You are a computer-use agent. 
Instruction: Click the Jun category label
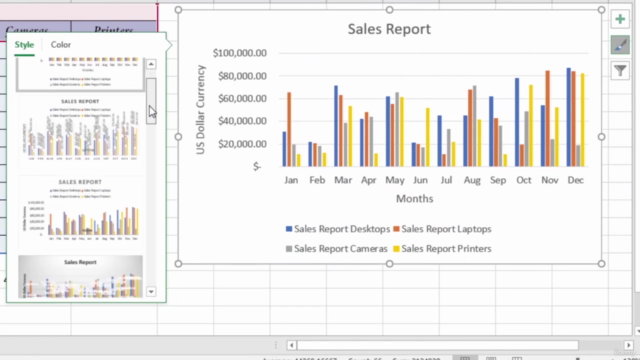coord(420,180)
